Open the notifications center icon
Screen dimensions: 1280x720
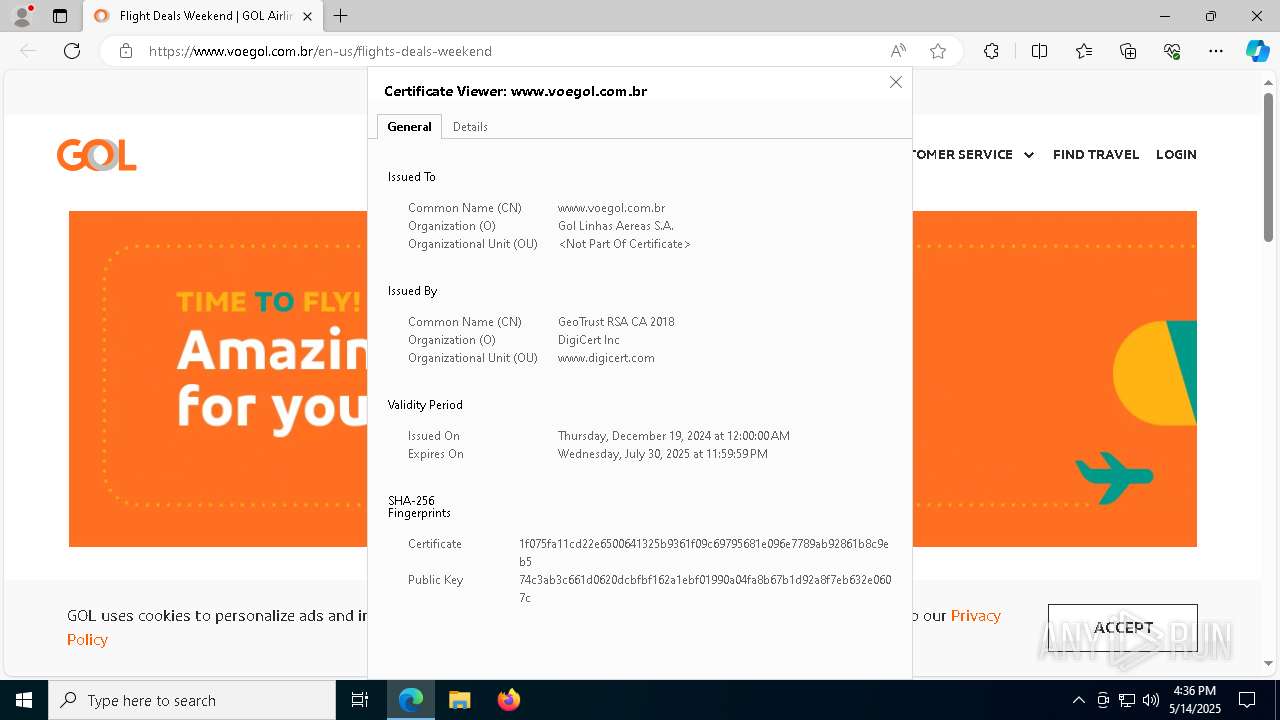tap(1247, 700)
